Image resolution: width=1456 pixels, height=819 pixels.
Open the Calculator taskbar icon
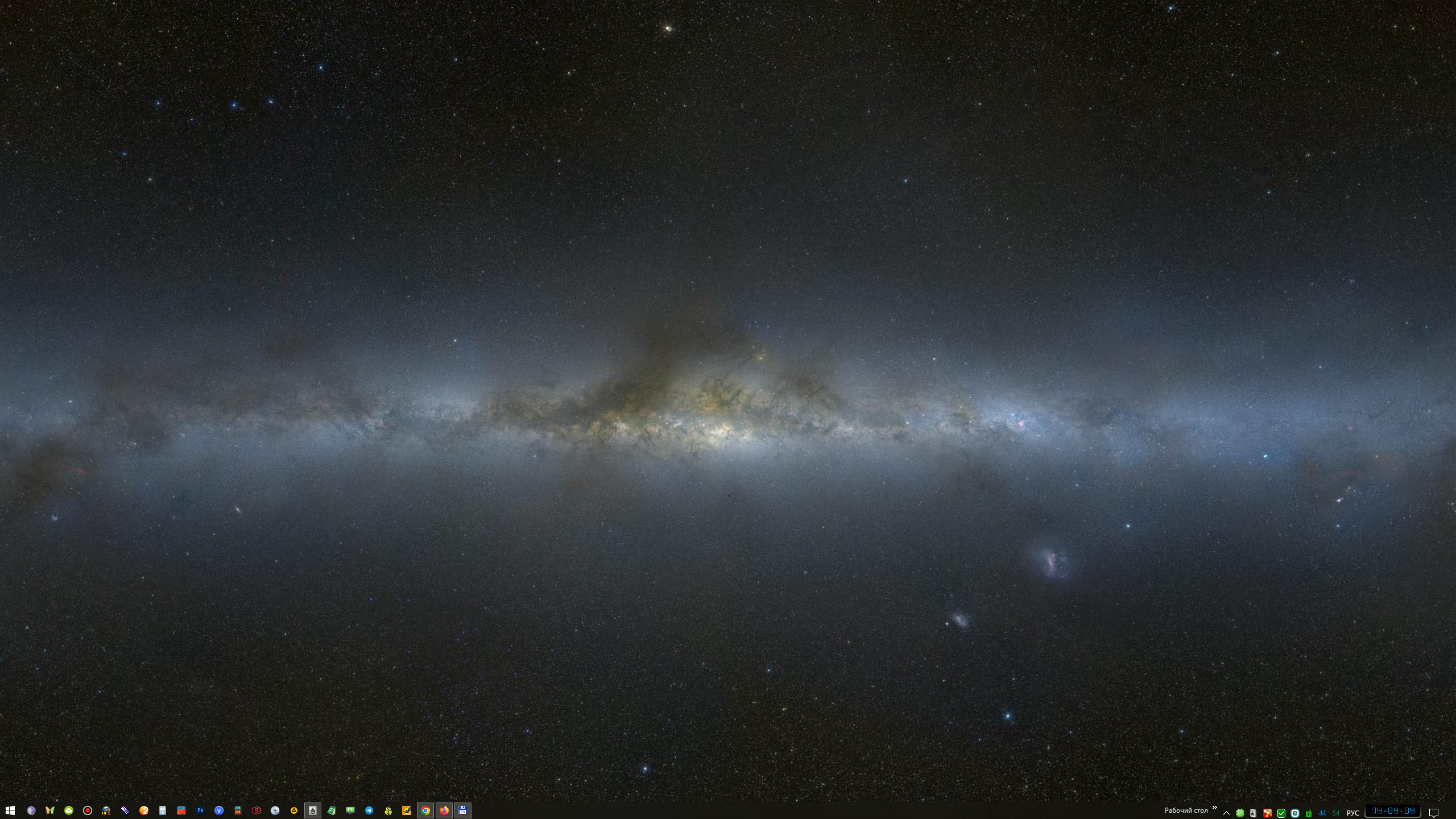163,810
